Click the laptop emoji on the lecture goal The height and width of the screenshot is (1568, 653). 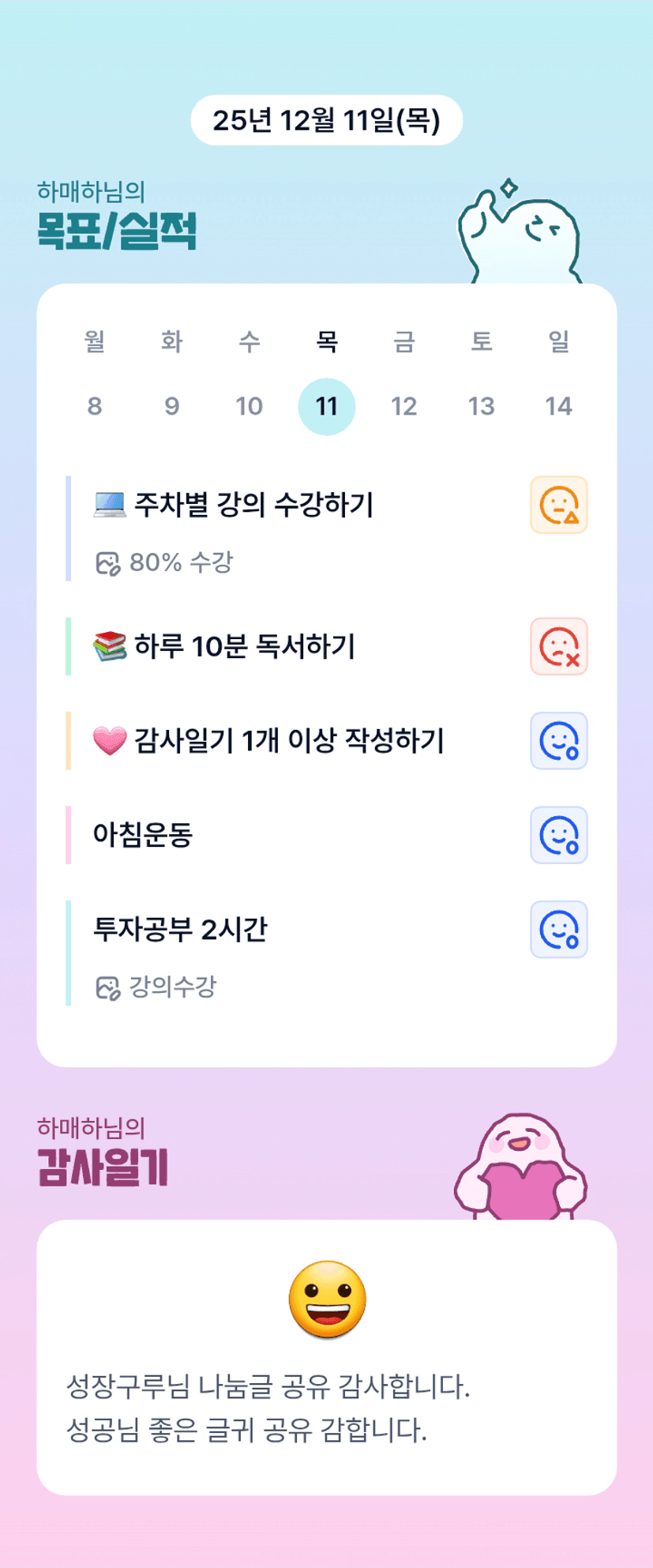tap(110, 505)
